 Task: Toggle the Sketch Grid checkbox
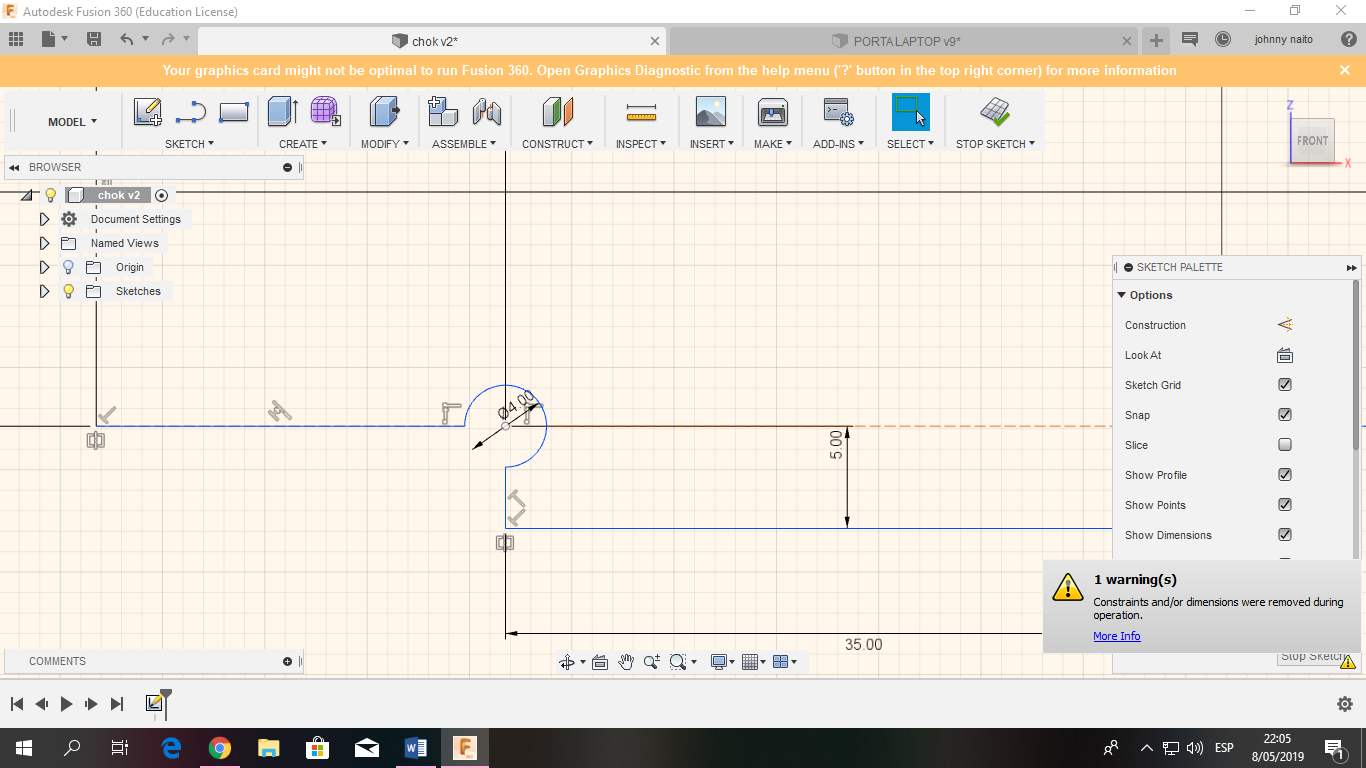(x=1285, y=385)
